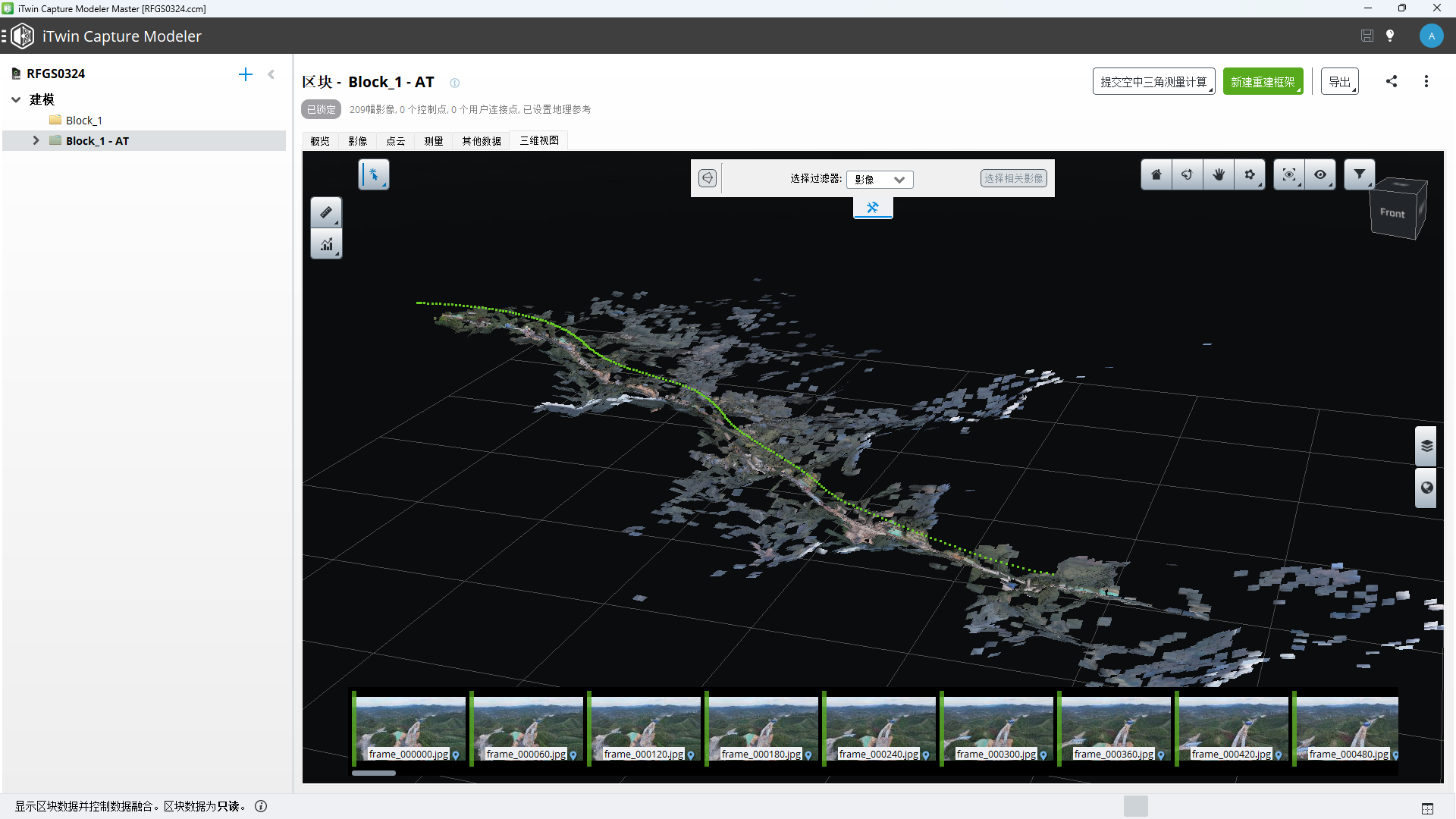Expand the Block_1 - AT tree node
Image resolution: width=1456 pixels, height=819 pixels.
[36, 141]
